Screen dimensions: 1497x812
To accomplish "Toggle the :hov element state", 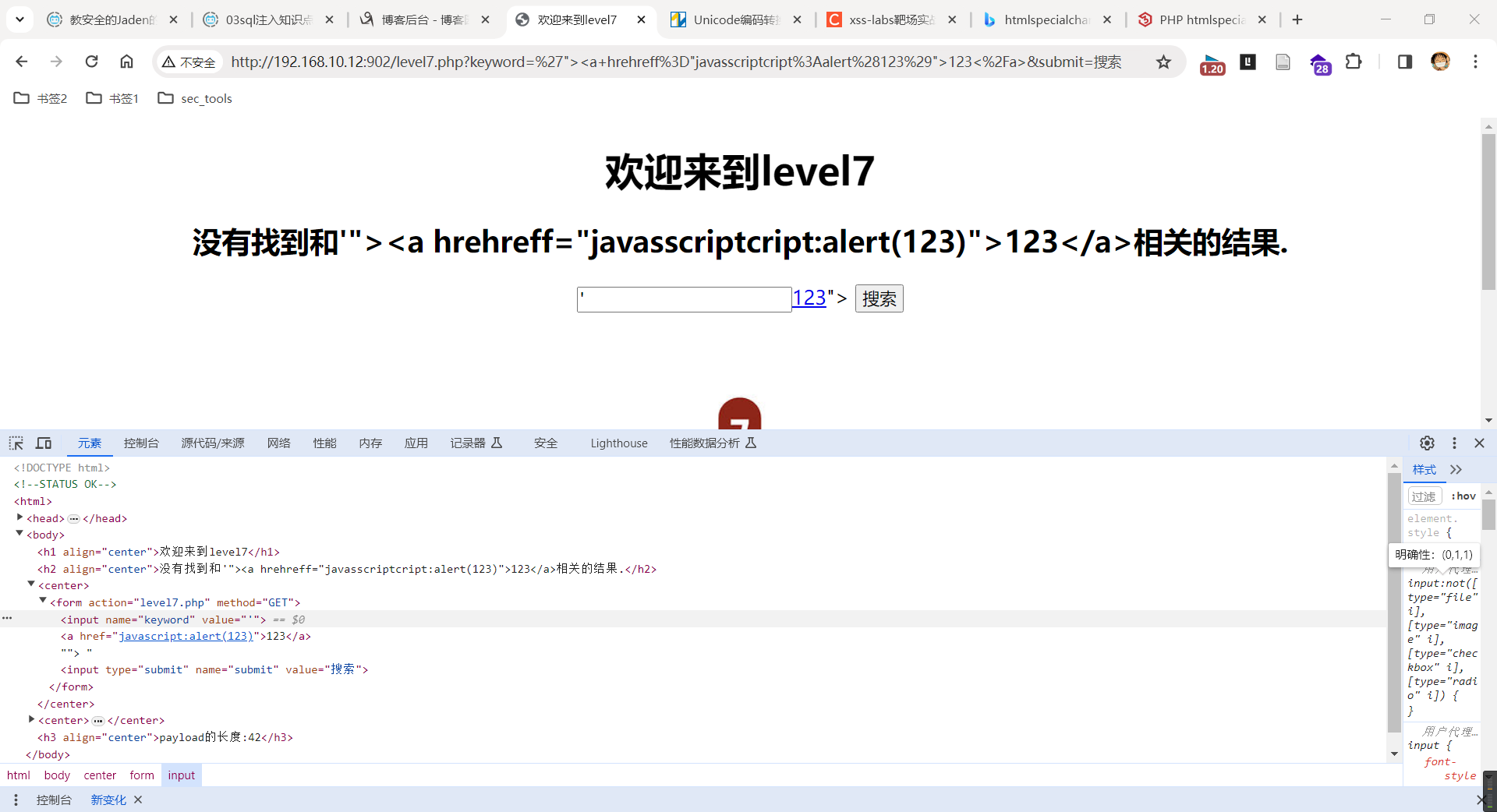I will pos(1463,496).
